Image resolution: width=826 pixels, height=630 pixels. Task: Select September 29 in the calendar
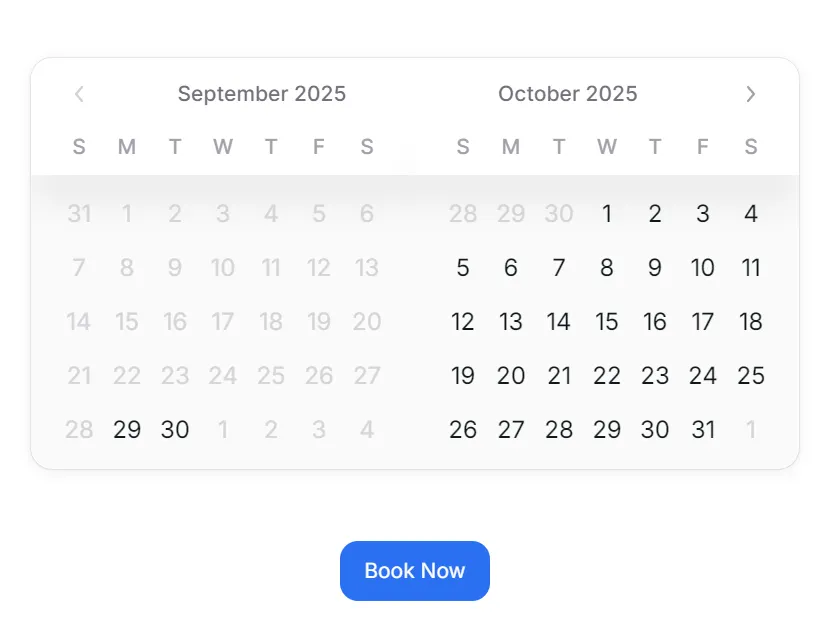click(127, 430)
